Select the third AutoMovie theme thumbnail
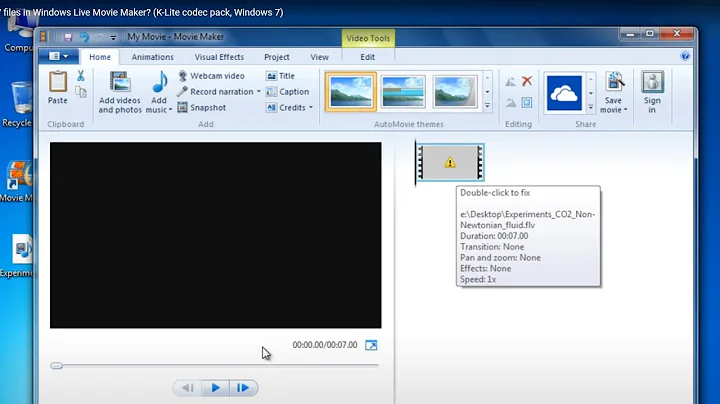This screenshot has width=720, height=404. click(x=455, y=92)
